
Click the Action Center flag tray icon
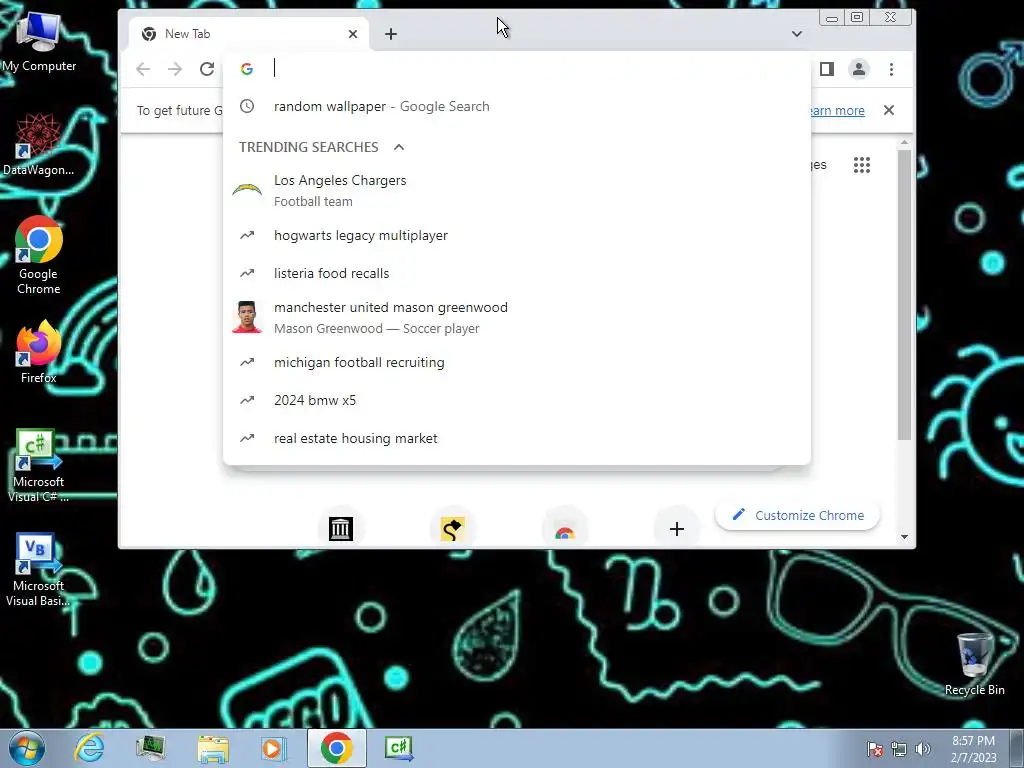[x=875, y=749]
